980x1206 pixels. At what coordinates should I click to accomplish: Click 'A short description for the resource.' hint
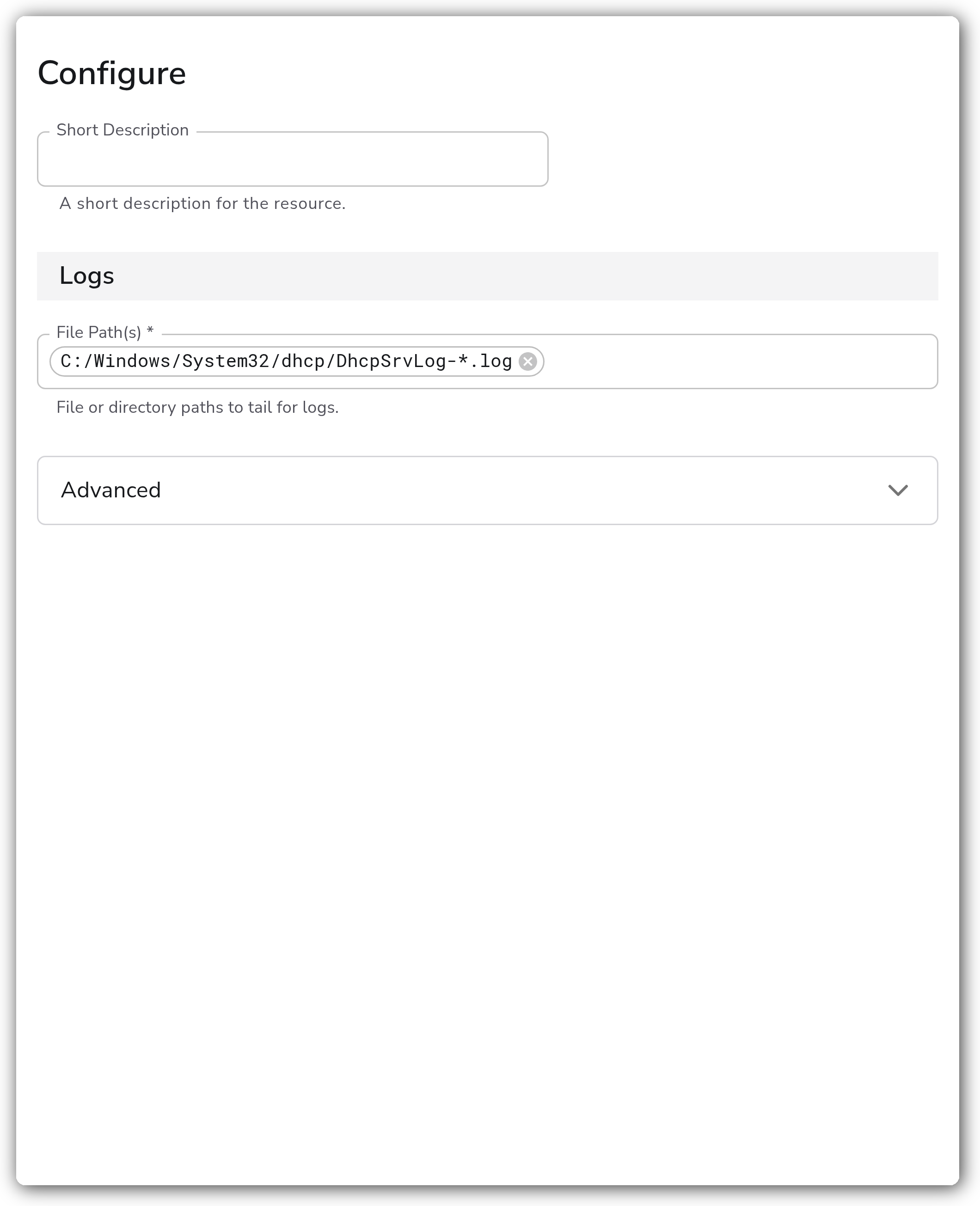point(202,204)
